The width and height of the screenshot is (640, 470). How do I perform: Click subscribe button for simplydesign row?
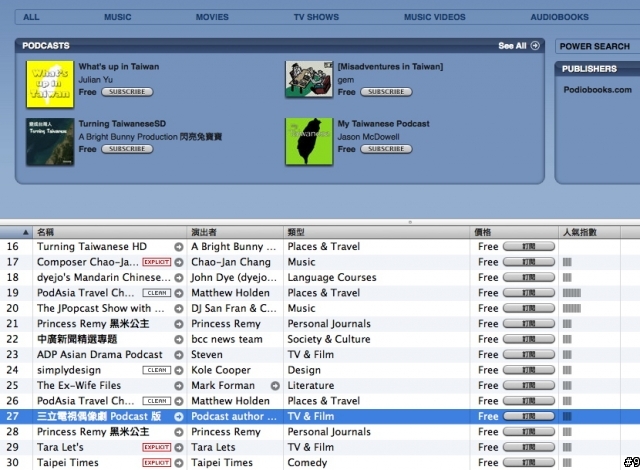[x=529, y=370]
